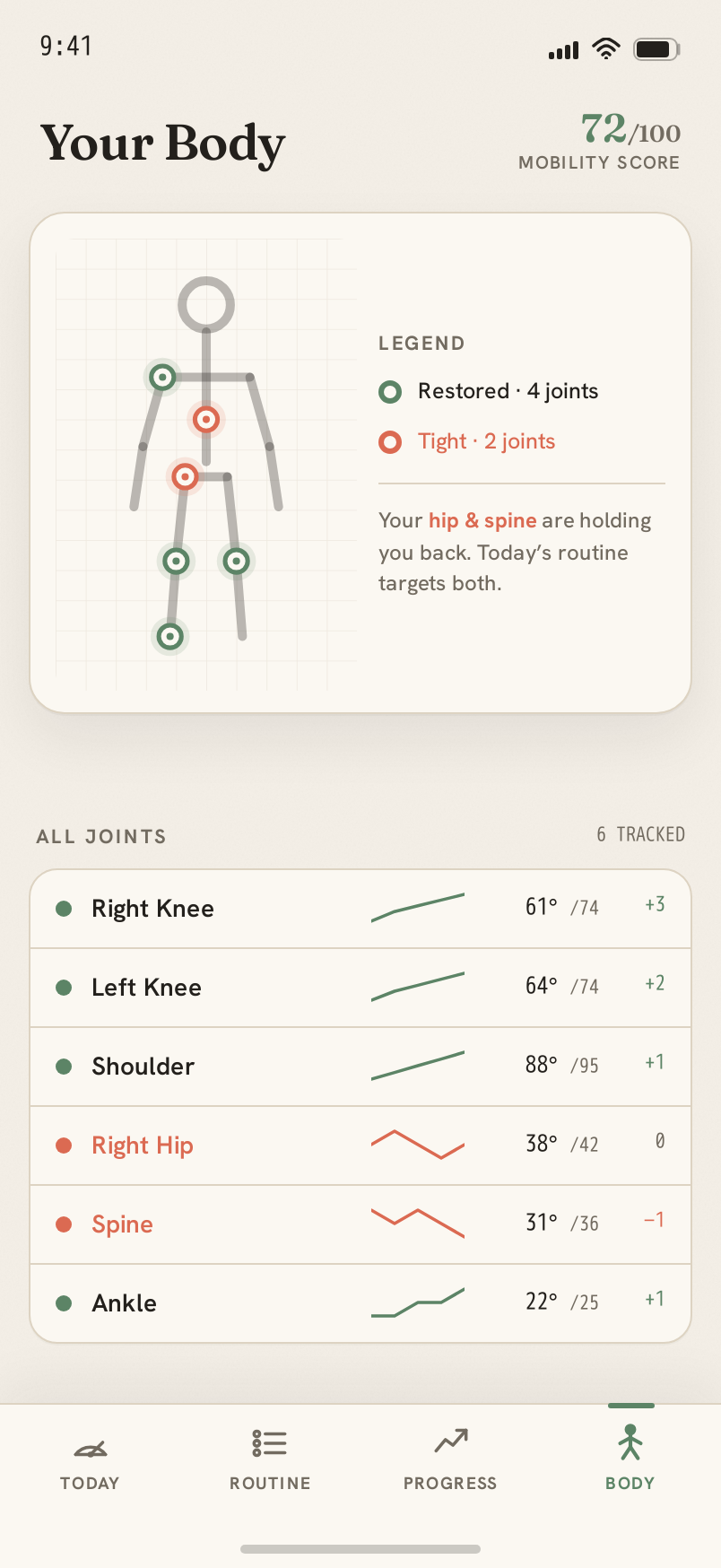Screen dimensions: 721x1568
Task: Tap the tight spine joint marker
Action: click(x=206, y=419)
